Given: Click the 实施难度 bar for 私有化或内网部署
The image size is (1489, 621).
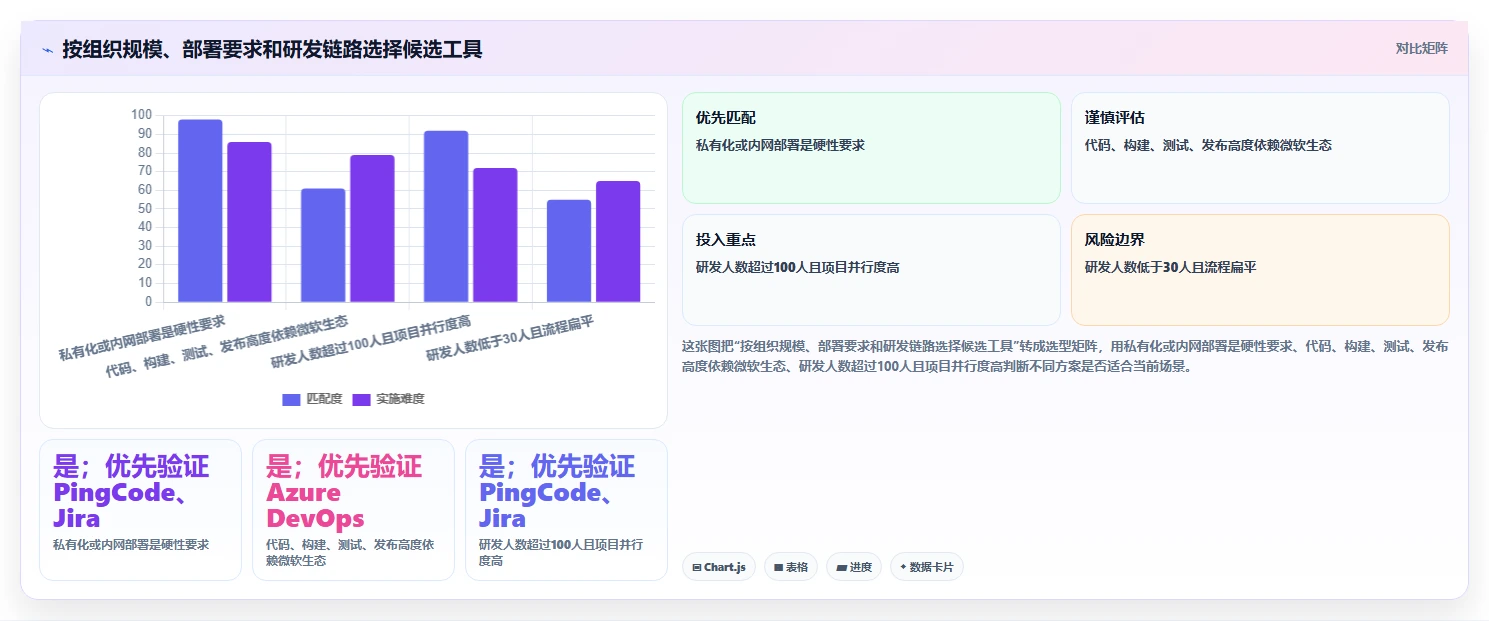Looking at the screenshot, I should click(249, 222).
